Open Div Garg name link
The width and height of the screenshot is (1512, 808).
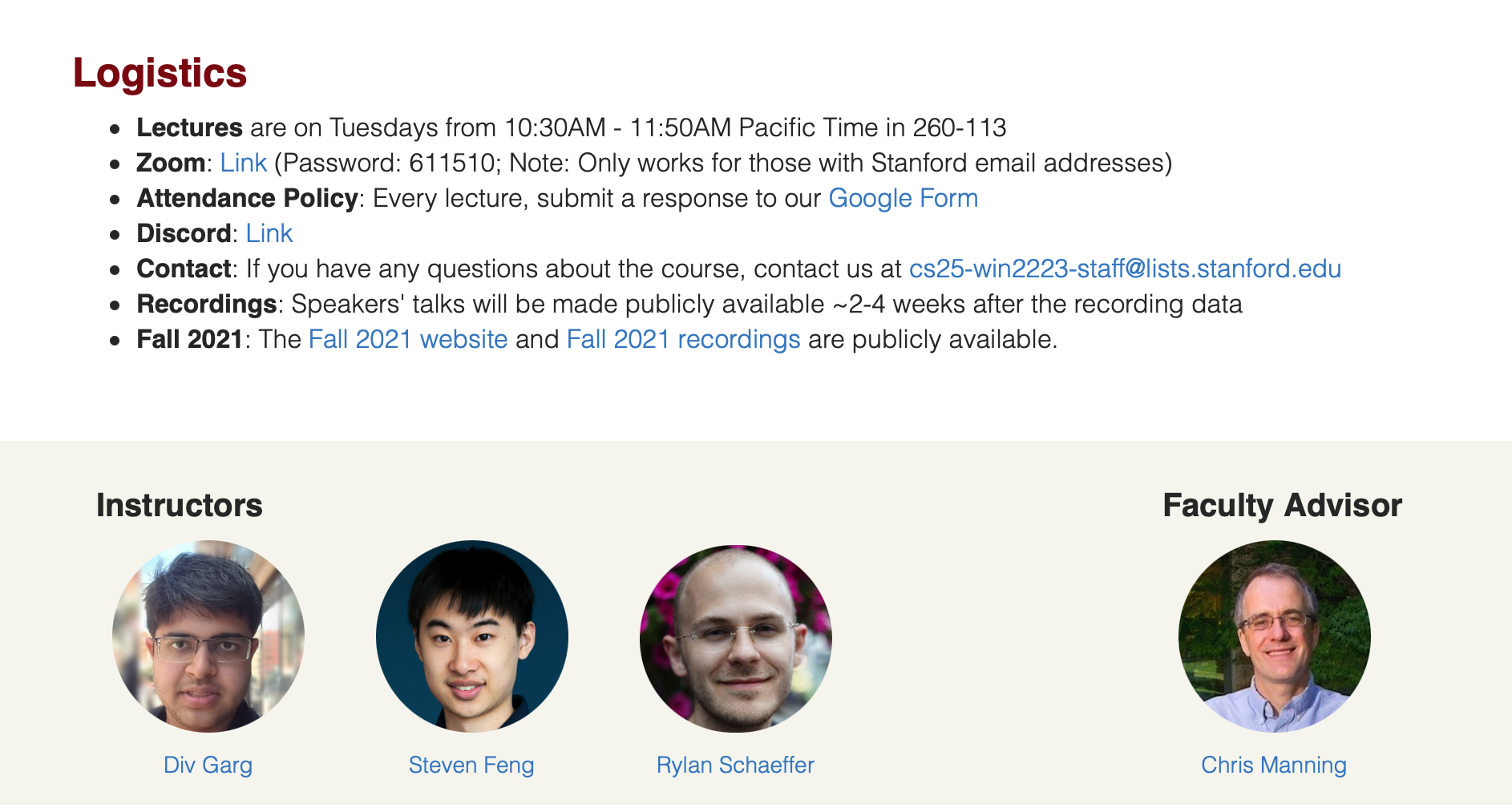pyautogui.click(x=208, y=765)
